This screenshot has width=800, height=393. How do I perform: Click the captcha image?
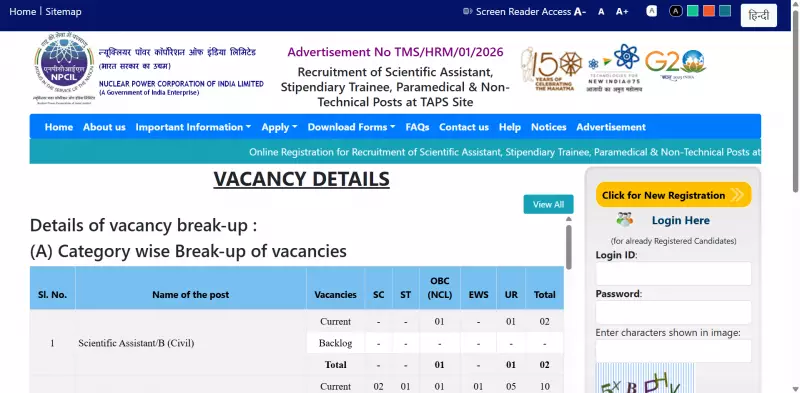[645, 378]
